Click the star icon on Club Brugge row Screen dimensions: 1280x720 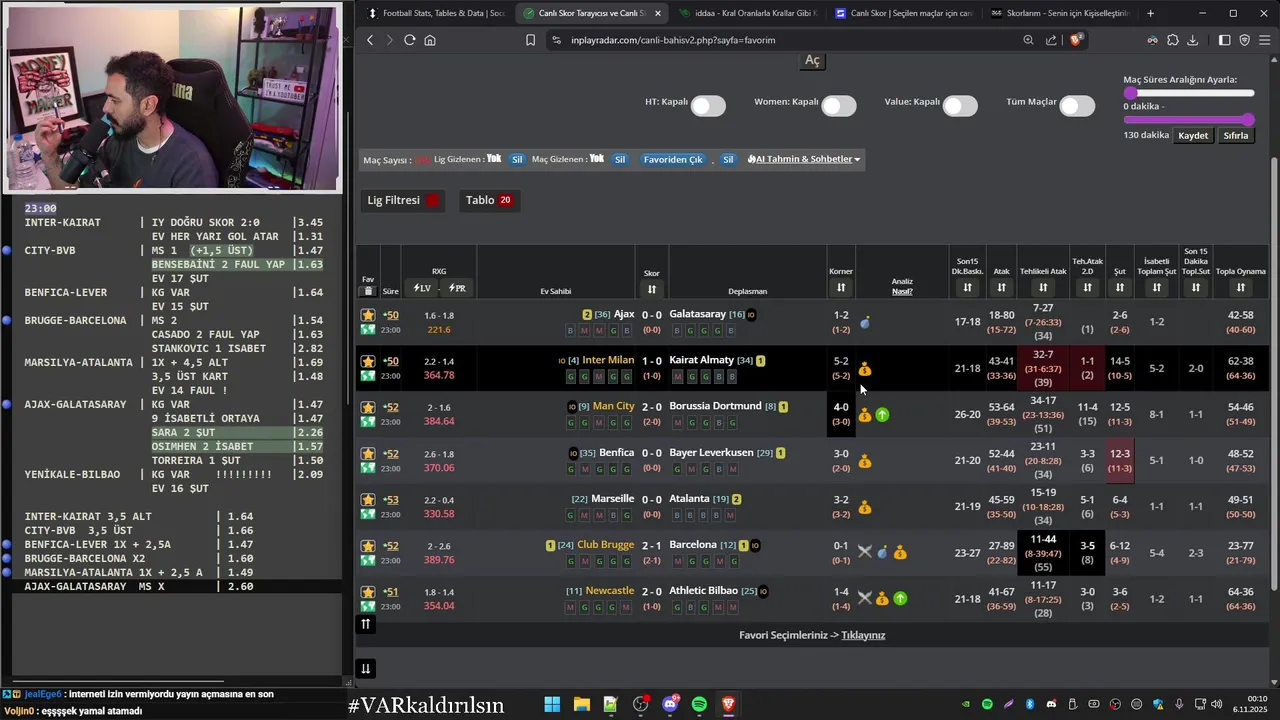point(368,545)
